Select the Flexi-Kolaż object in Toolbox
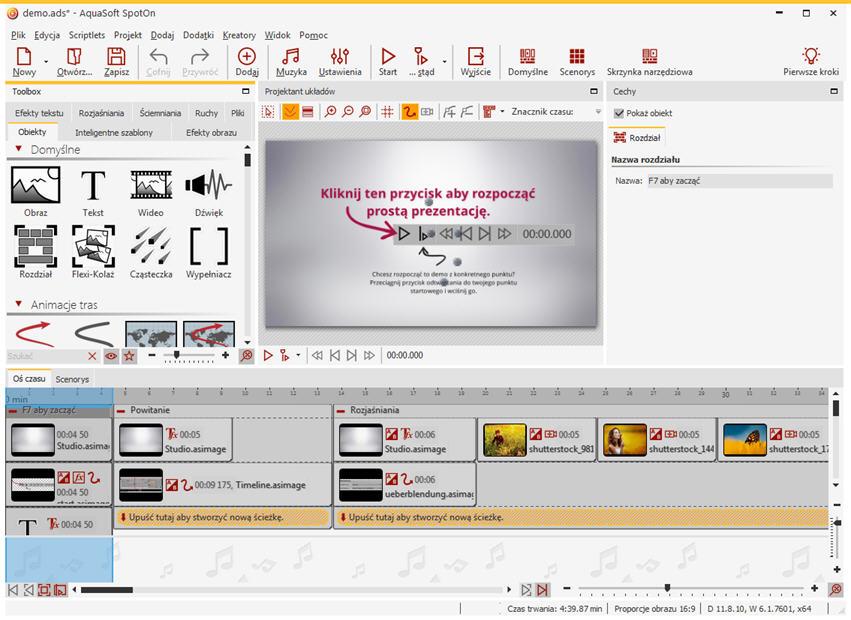The width and height of the screenshot is (851, 620). coord(93,252)
